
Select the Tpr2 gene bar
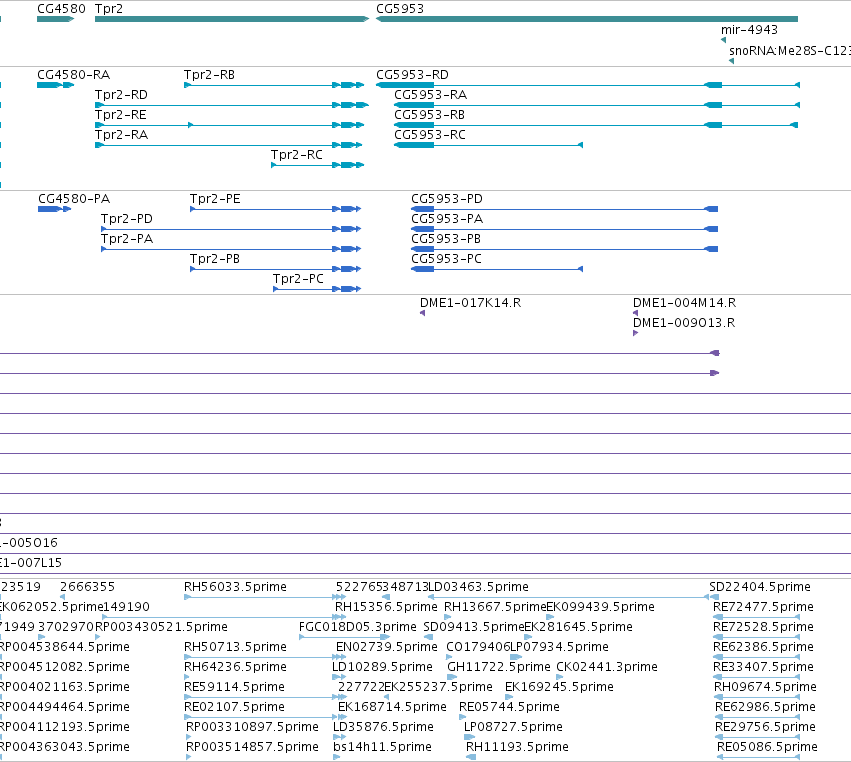point(232,19)
